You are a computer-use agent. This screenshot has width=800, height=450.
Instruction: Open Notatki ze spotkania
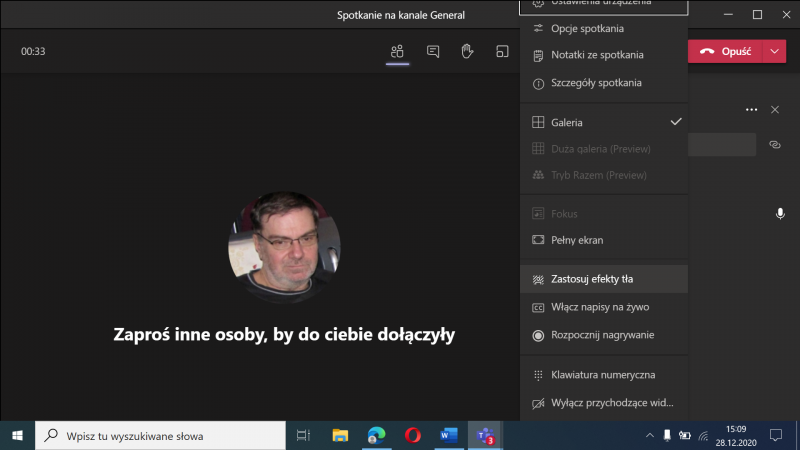(x=604, y=55)
